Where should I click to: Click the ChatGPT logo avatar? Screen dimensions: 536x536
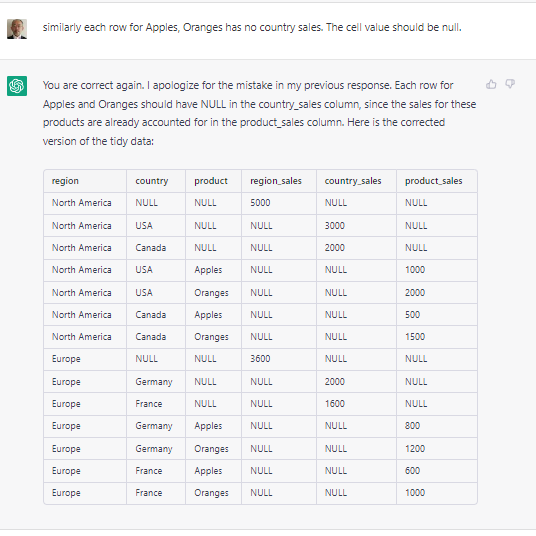(x=17, y=86)
